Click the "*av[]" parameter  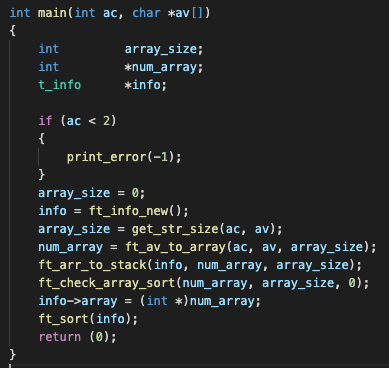point(185,13)
